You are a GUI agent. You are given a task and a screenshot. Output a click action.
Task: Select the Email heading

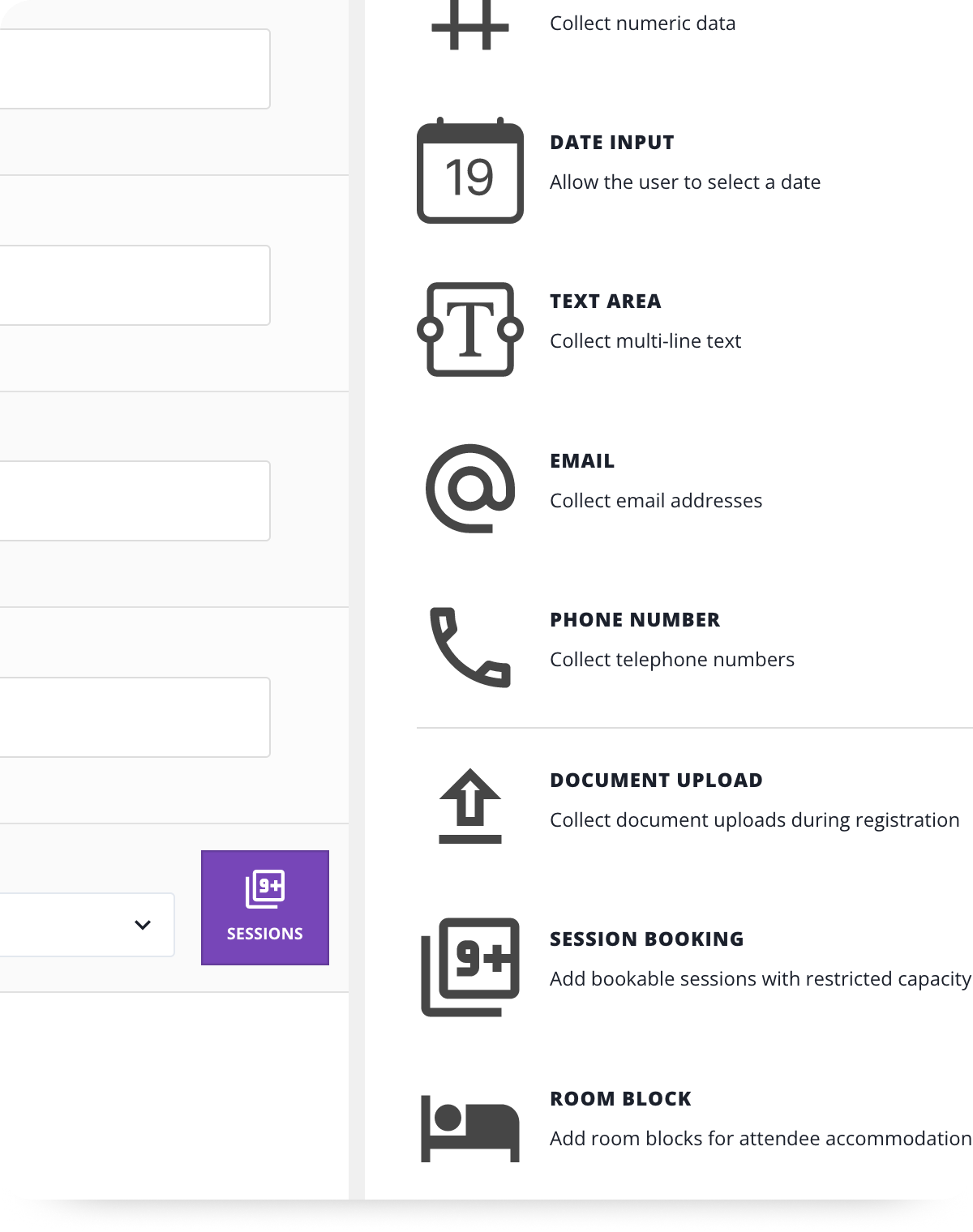pos(582,461)
